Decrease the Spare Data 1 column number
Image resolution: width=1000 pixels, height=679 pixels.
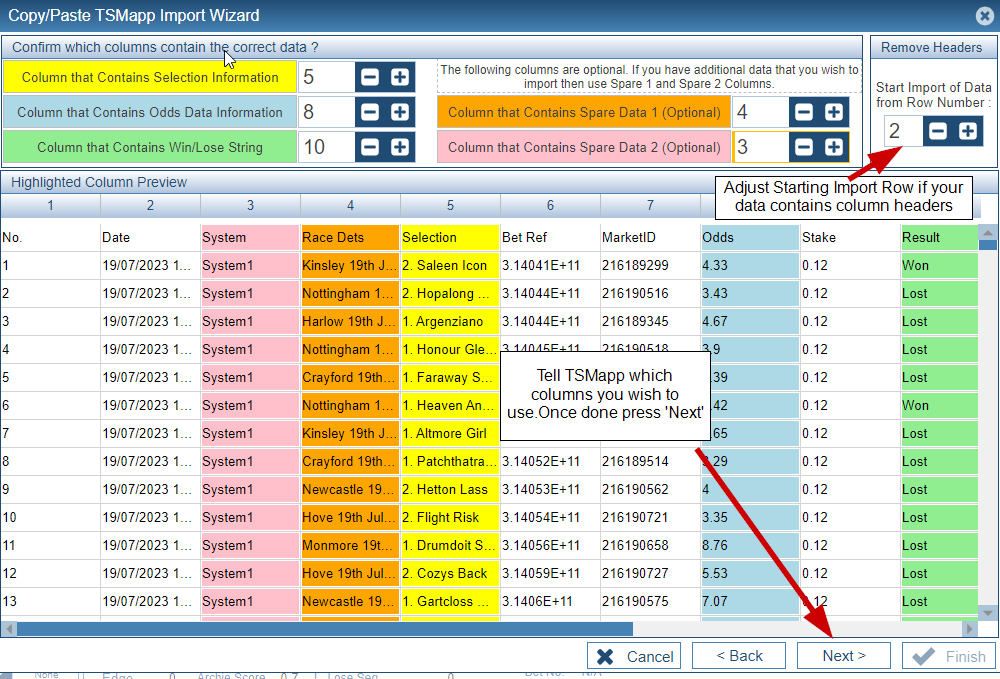point(804,112)
